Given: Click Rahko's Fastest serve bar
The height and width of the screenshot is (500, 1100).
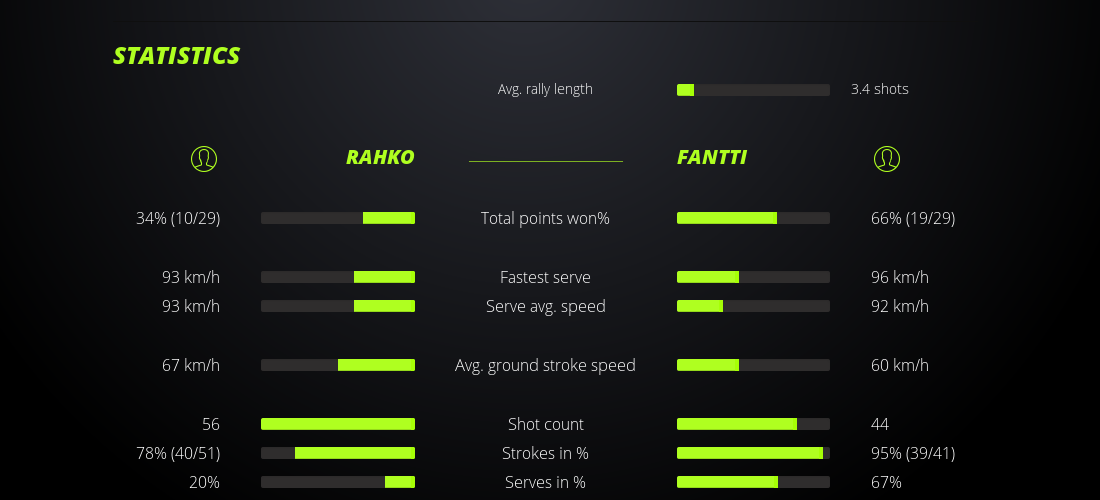Looking at the screenshot, I should click(338, 277).
